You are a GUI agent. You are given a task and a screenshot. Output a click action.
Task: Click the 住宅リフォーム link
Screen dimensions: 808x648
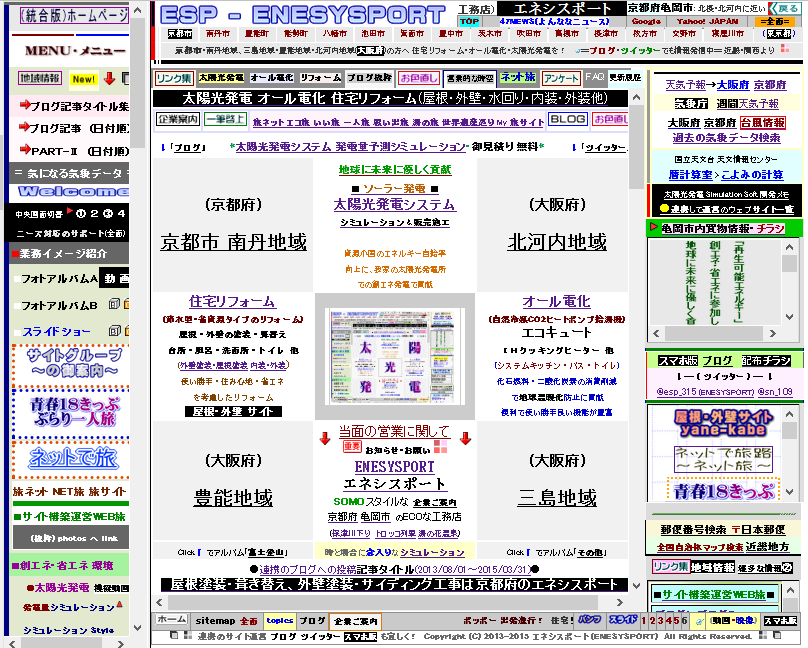pyautogui.click(x=232, y=301)
